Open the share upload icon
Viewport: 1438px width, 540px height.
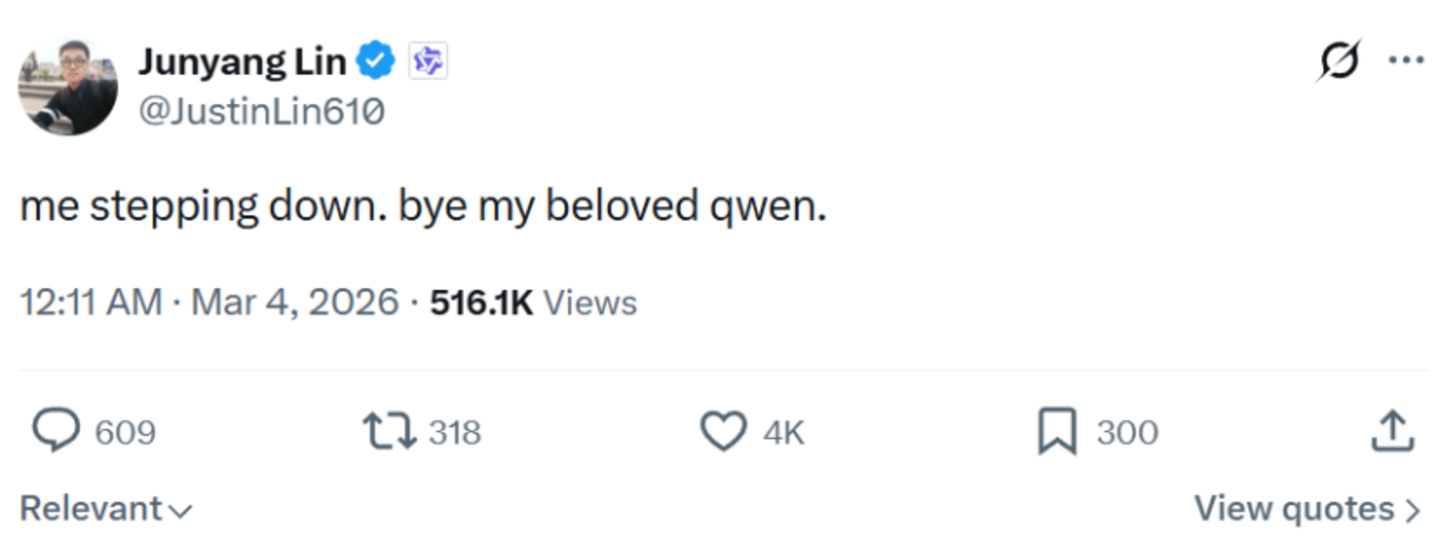(1392, 431)
